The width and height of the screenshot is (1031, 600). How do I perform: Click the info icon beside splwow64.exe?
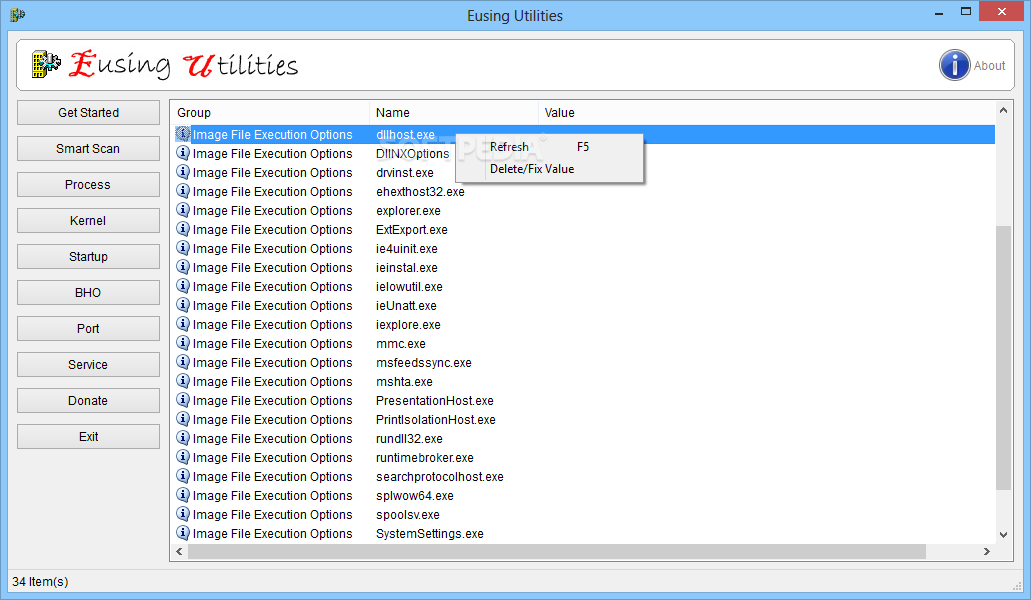pos(183,496)
